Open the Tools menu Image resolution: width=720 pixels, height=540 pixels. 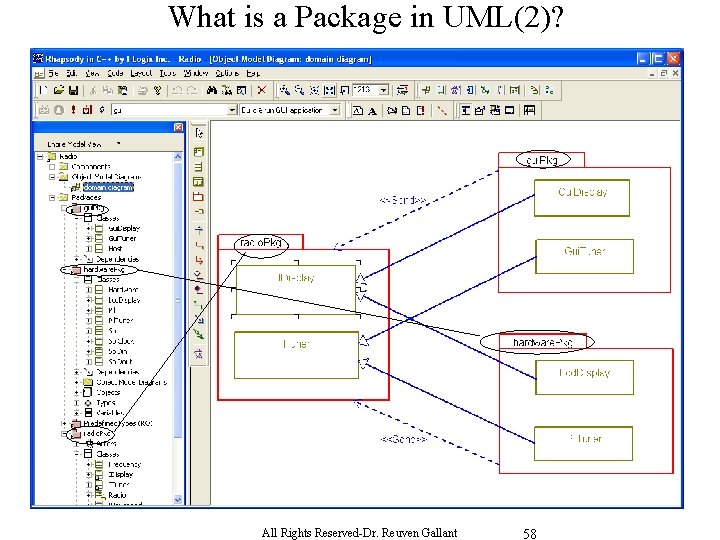point(168,73)
